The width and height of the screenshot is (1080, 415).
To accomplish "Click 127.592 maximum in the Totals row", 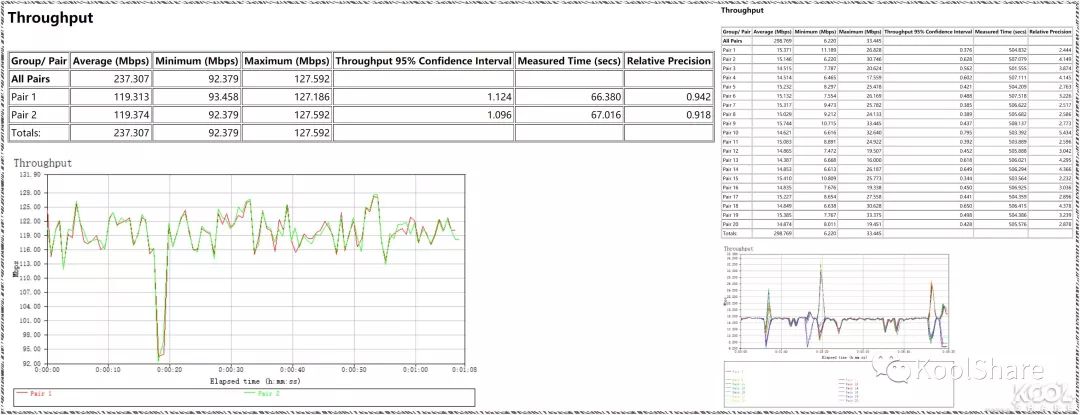I will 311,133.
